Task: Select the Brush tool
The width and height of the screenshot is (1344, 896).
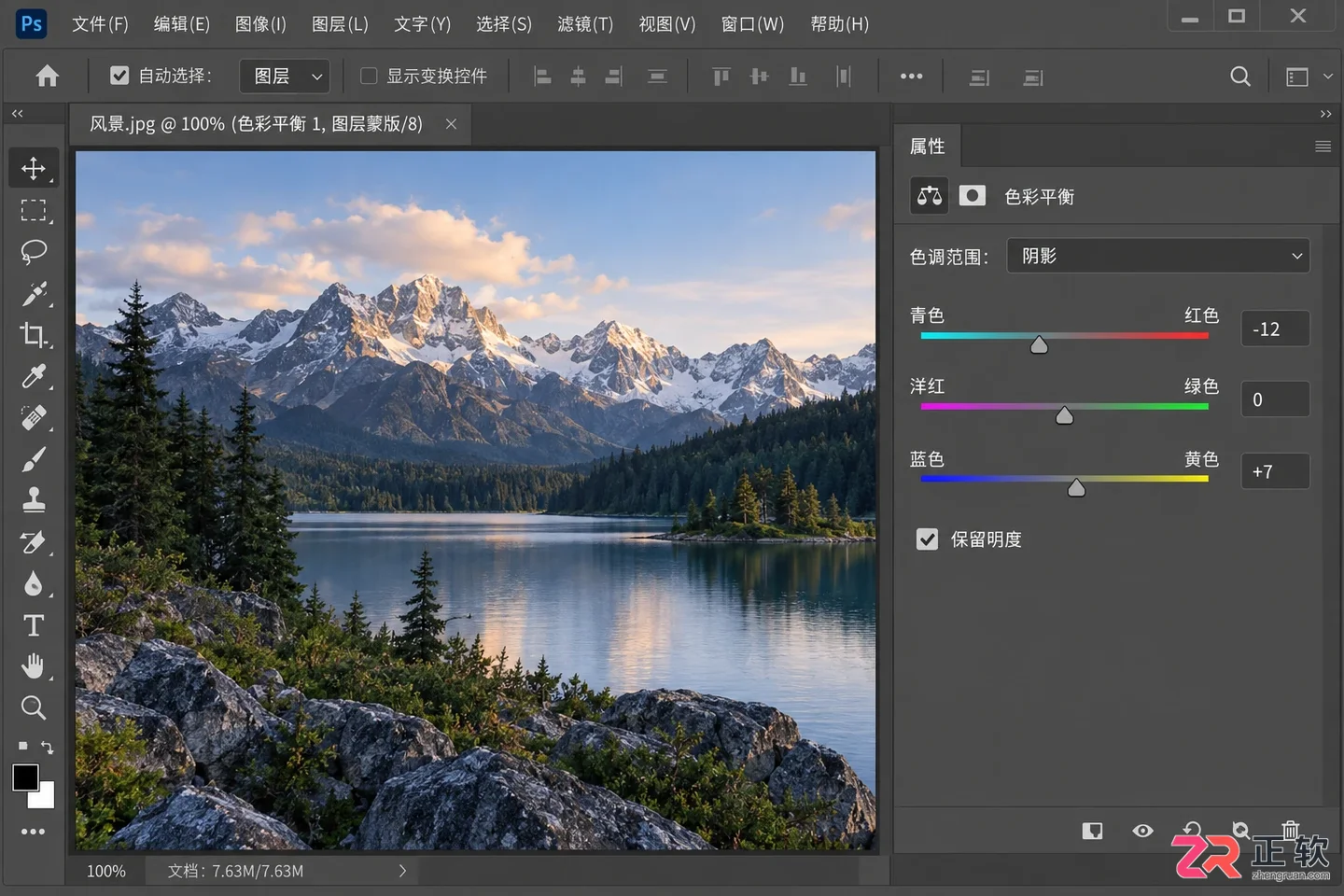Action: point(34,459)
